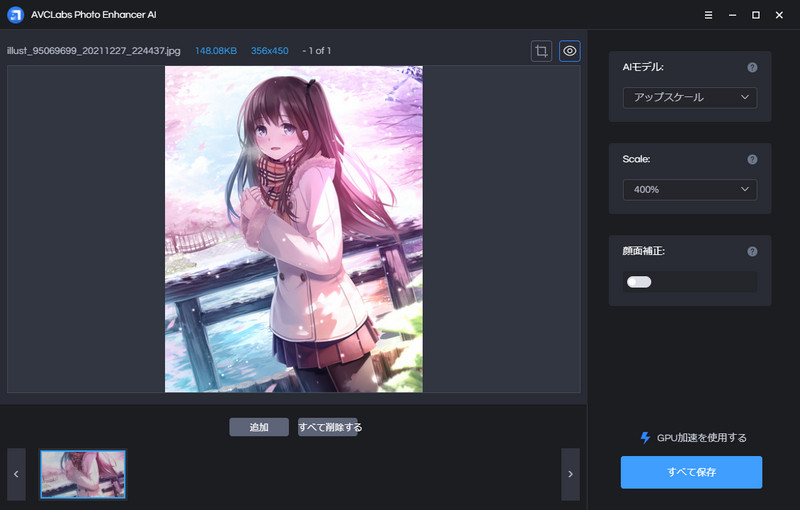The height and width of the screenshot is (510, 800).
Task: Click the crop tool icon
Action: 541,51
